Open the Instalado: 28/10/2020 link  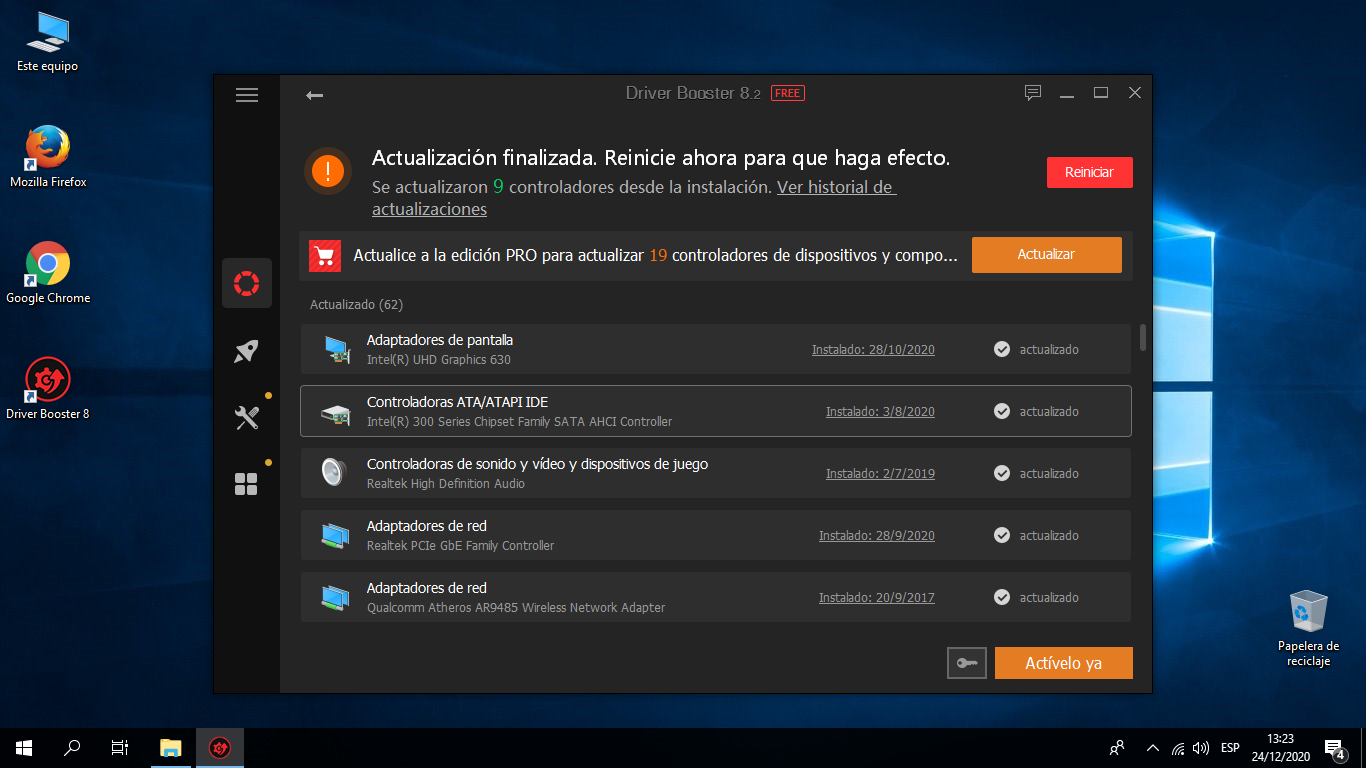pyautogui.click(x=873, y=349)
